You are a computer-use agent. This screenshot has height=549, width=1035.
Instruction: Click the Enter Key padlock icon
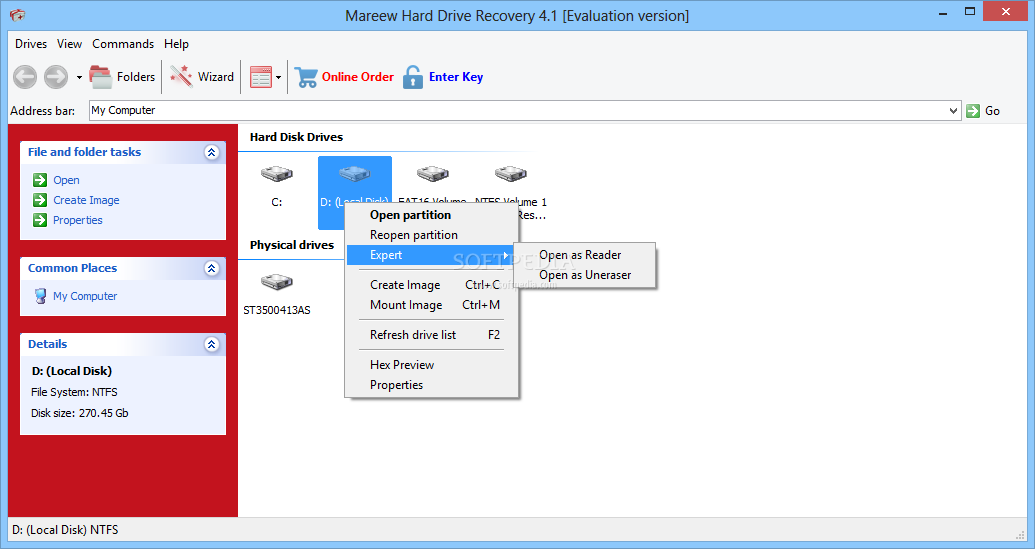pyautogui.click(x=413, y=77)
